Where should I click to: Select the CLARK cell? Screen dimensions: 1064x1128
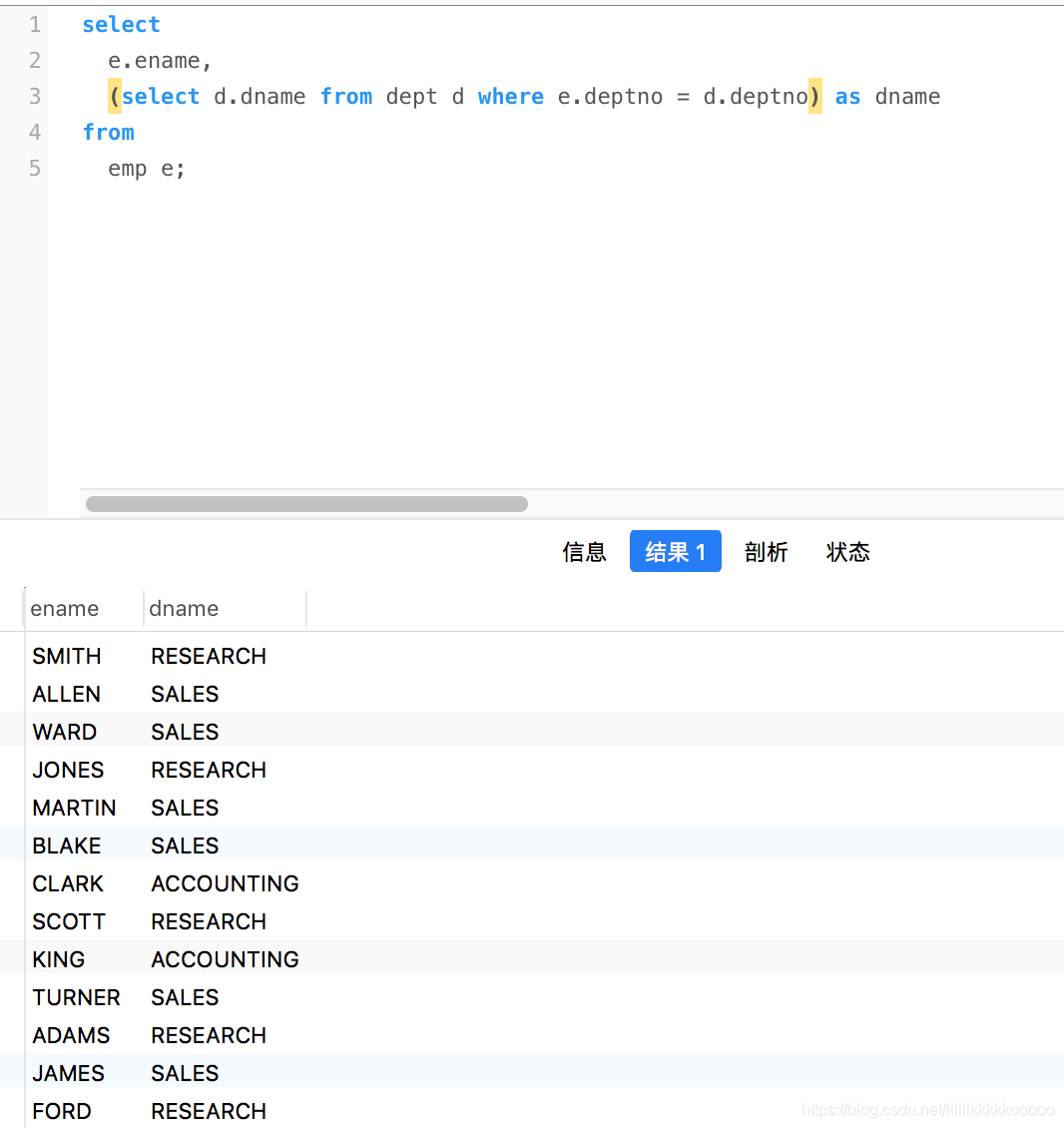point(68,883)
